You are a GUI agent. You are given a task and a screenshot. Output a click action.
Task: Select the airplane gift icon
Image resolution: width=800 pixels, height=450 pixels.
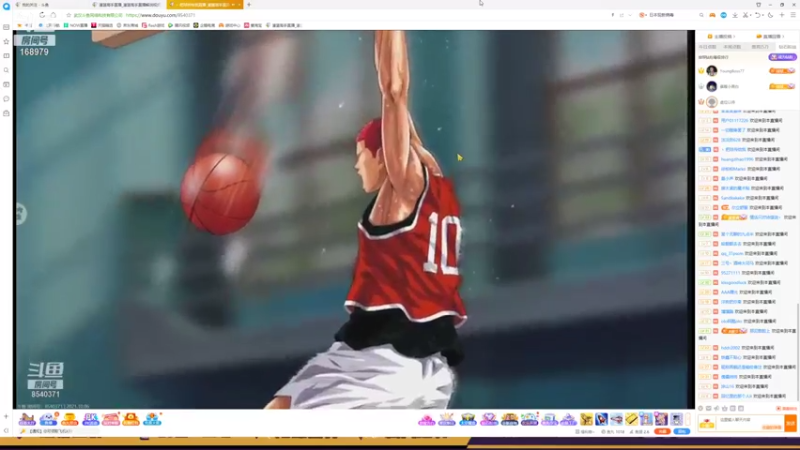[616, 419]
